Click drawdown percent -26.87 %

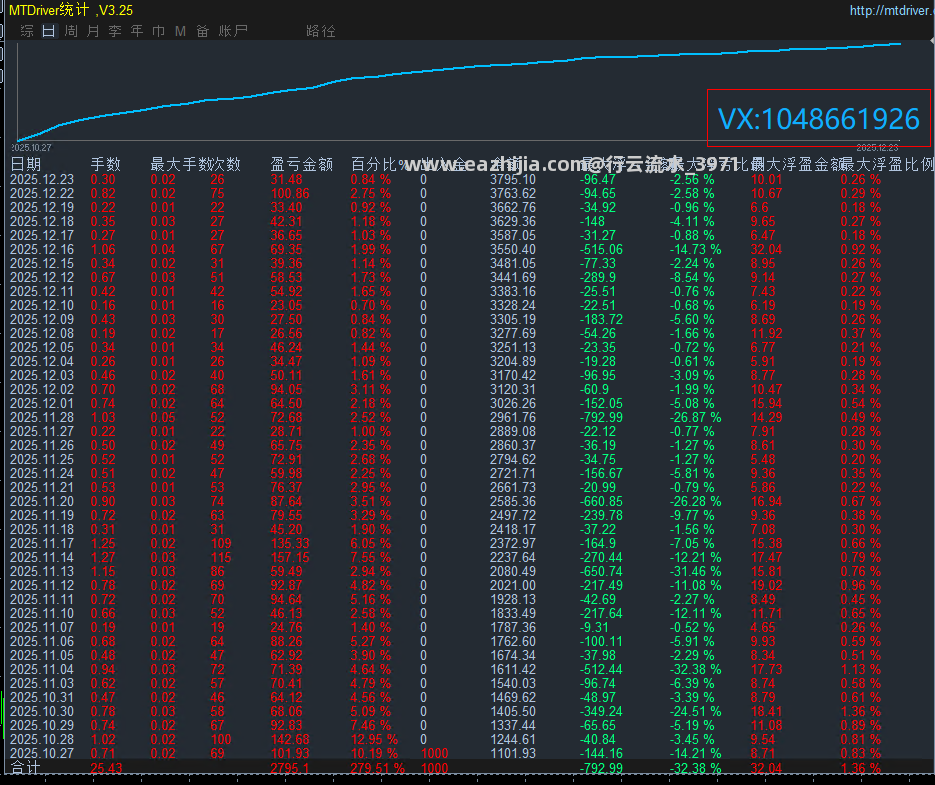click(x=695, y=418)
